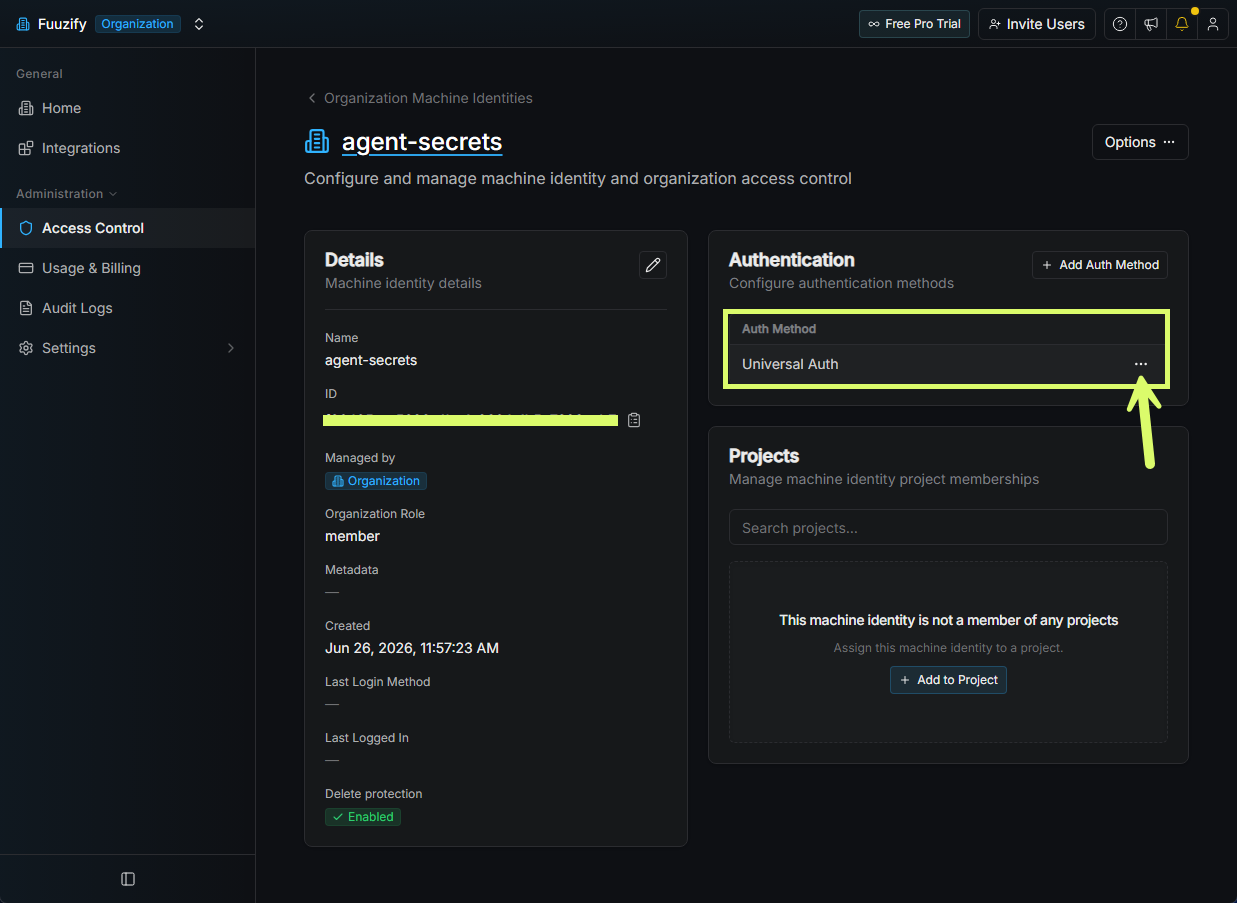Click the edit pencil icon in Details

(x=653, y=265)
